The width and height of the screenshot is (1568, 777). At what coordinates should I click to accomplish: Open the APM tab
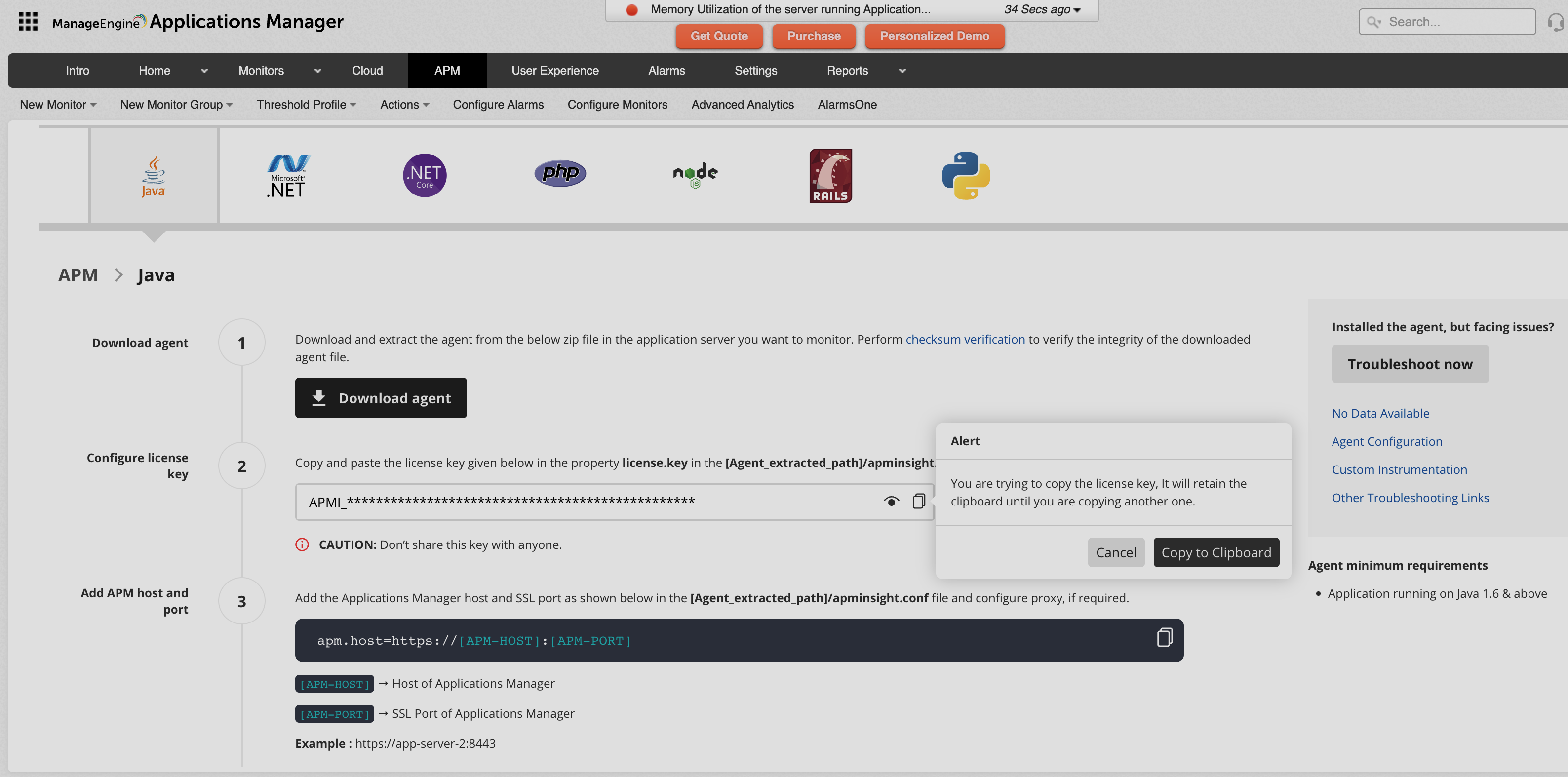pyautogui.click(x=447, y=70)
